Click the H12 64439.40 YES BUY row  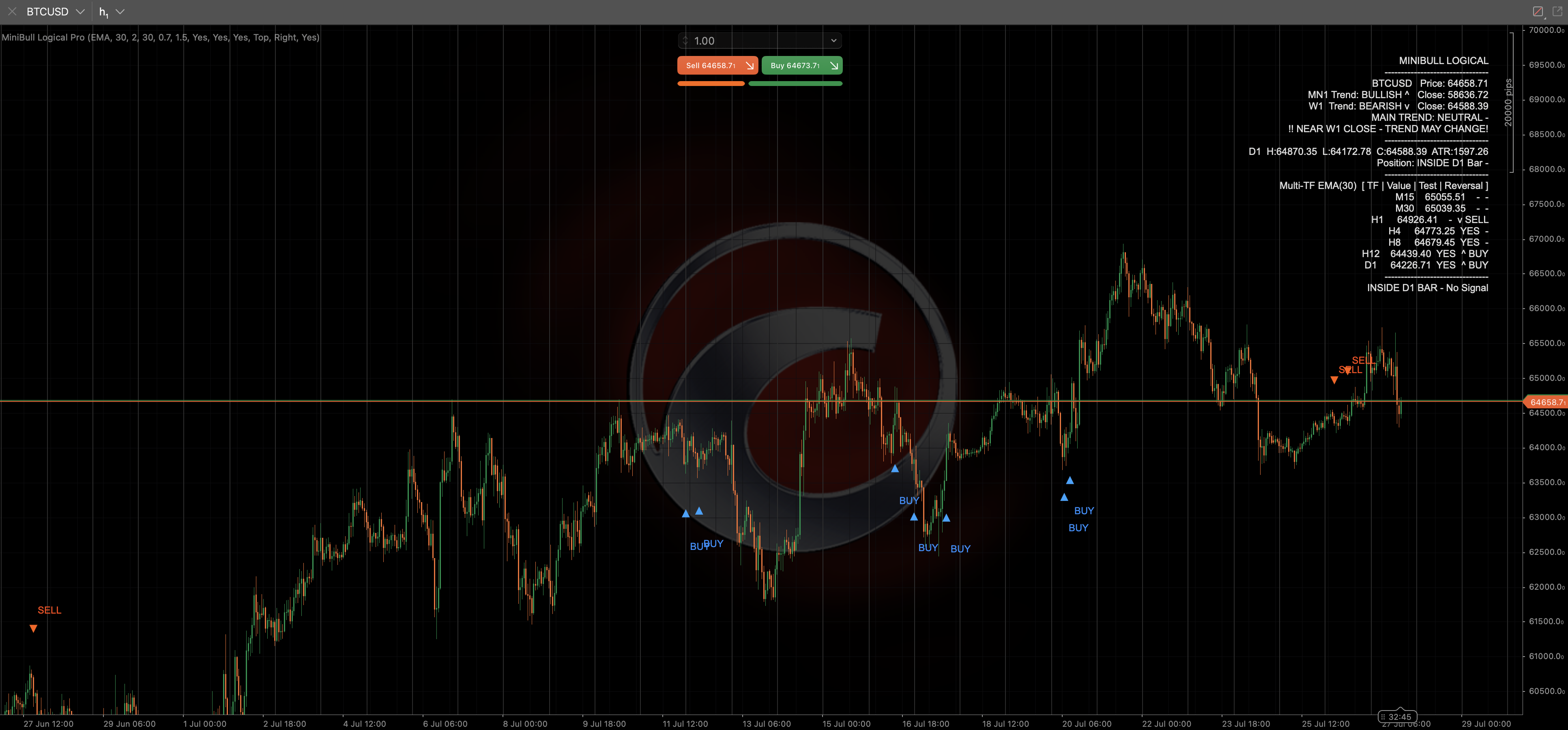coord(1424,254)
